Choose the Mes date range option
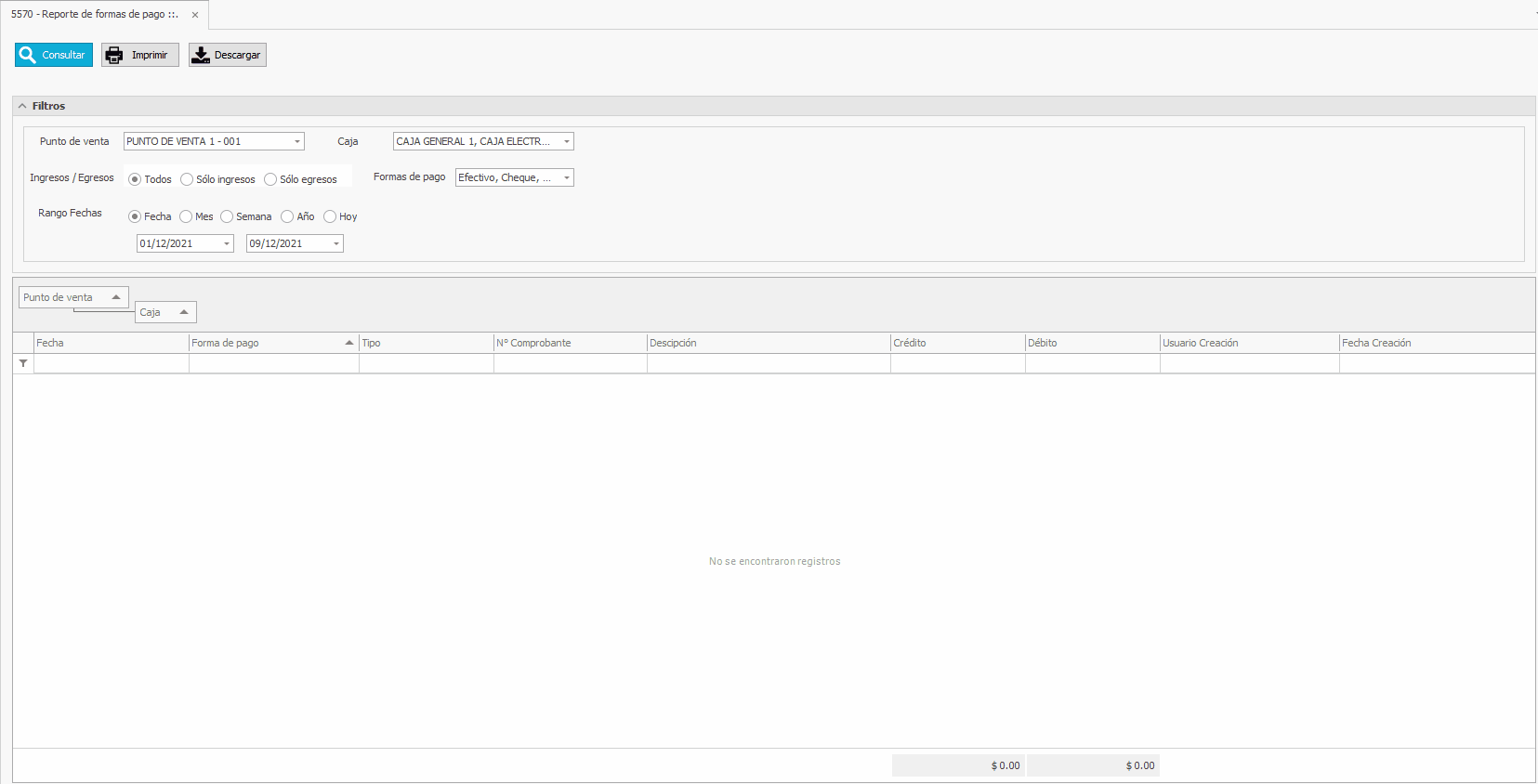Image resolution: width=1538 pixels, height=784 pixels. pos(186,216)
